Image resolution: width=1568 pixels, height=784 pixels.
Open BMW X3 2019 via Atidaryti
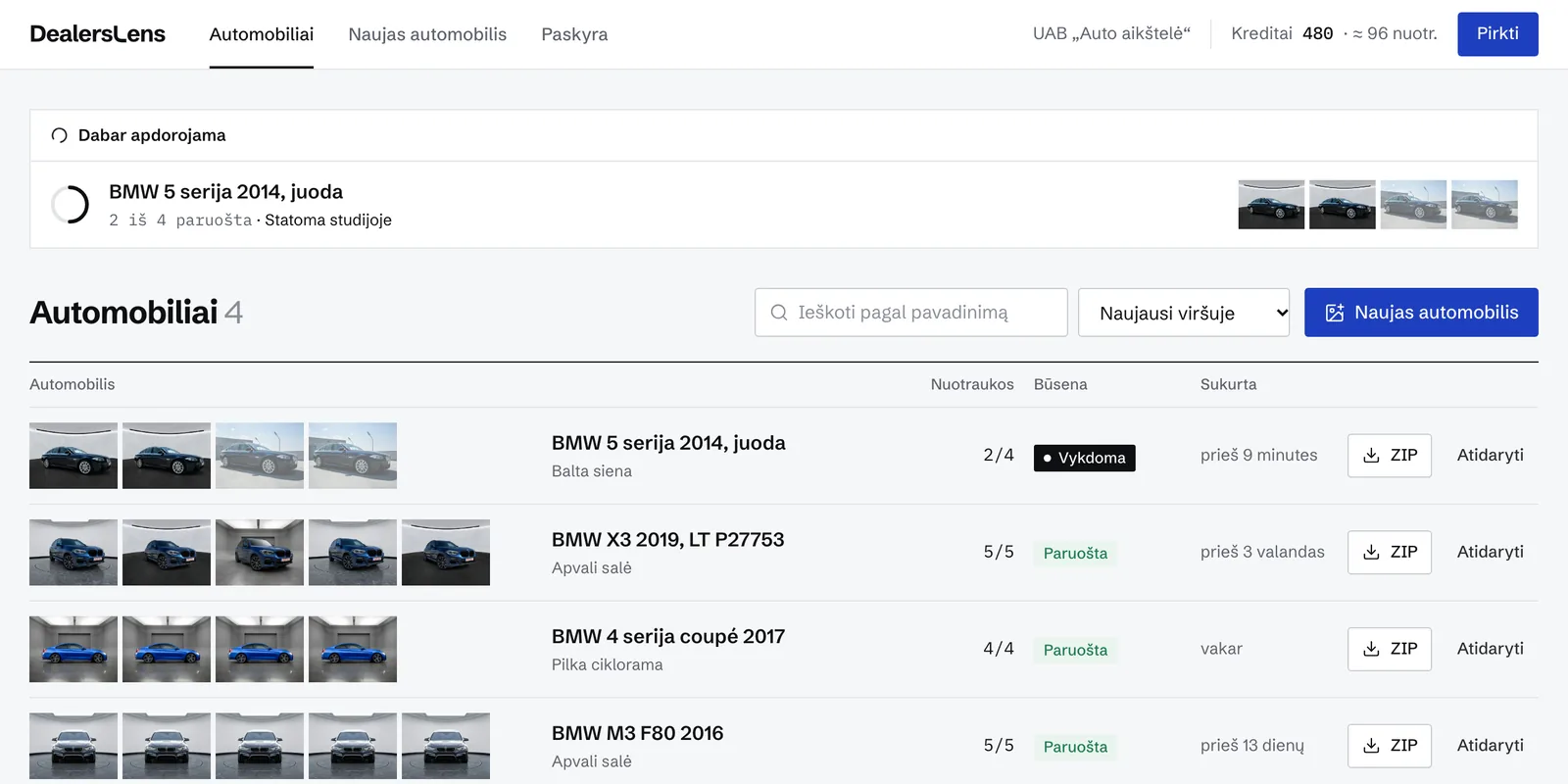tap(1490, 553)
